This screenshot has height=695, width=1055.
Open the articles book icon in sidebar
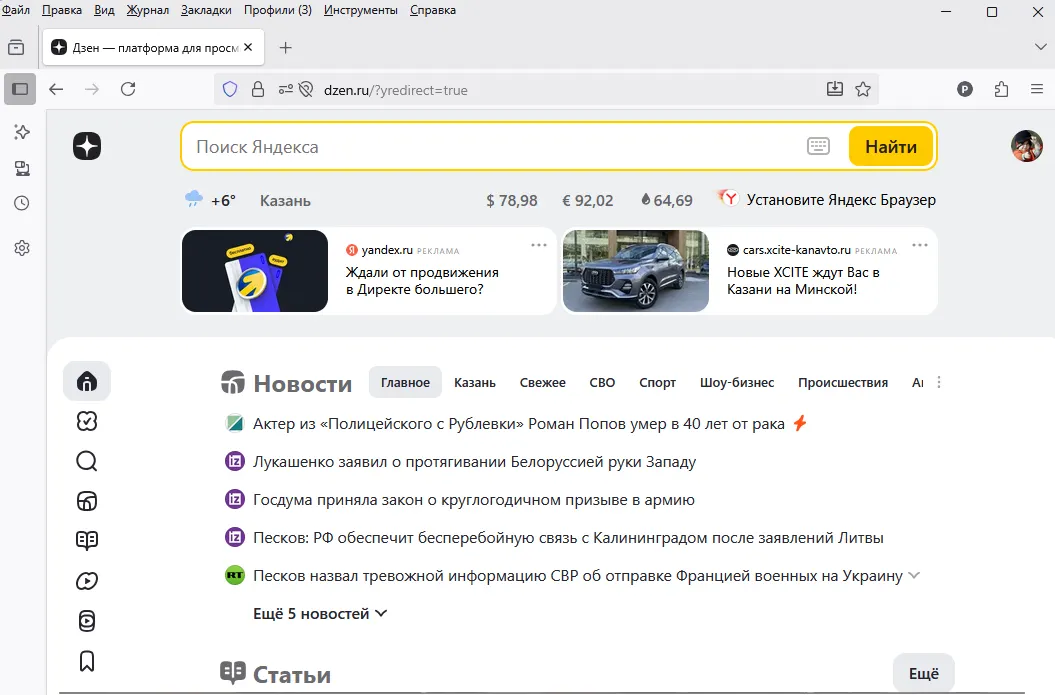(87, 540)
